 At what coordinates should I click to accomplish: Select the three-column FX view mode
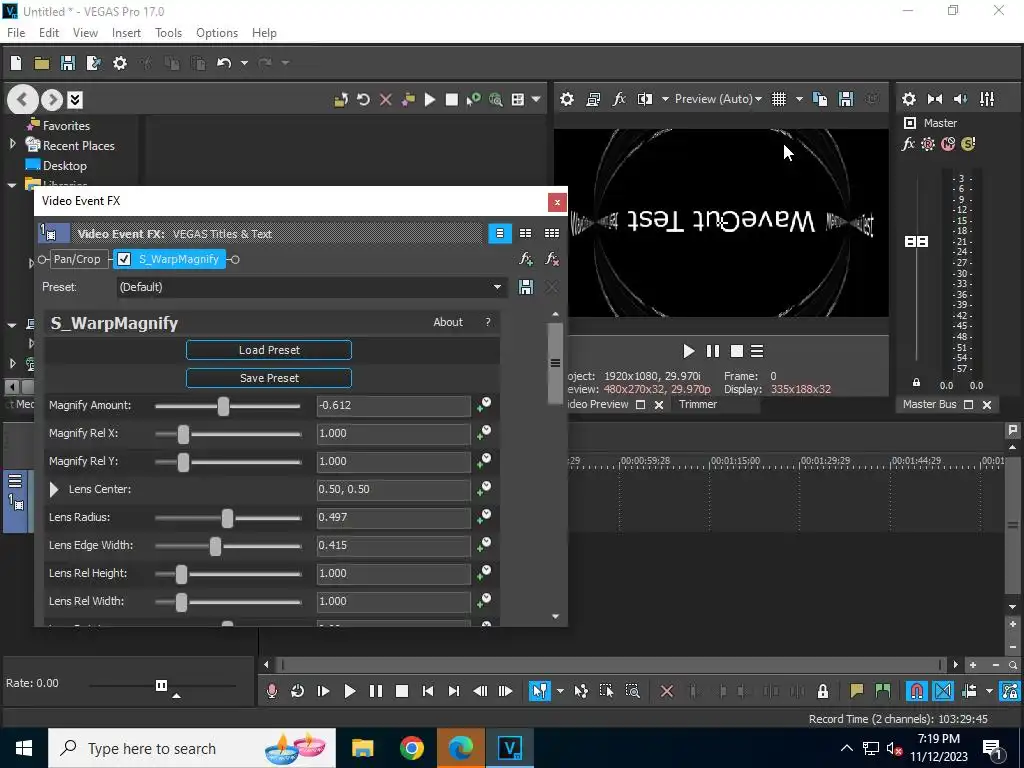tap(552, 233)
